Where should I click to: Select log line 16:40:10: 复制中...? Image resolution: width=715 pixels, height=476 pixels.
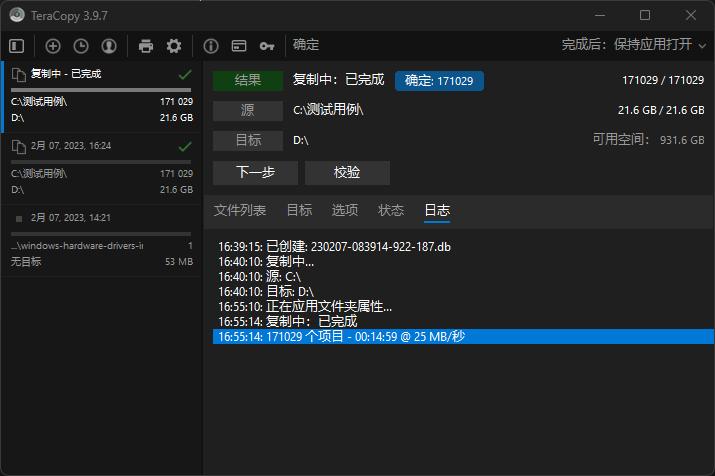(x=463, y=262)
